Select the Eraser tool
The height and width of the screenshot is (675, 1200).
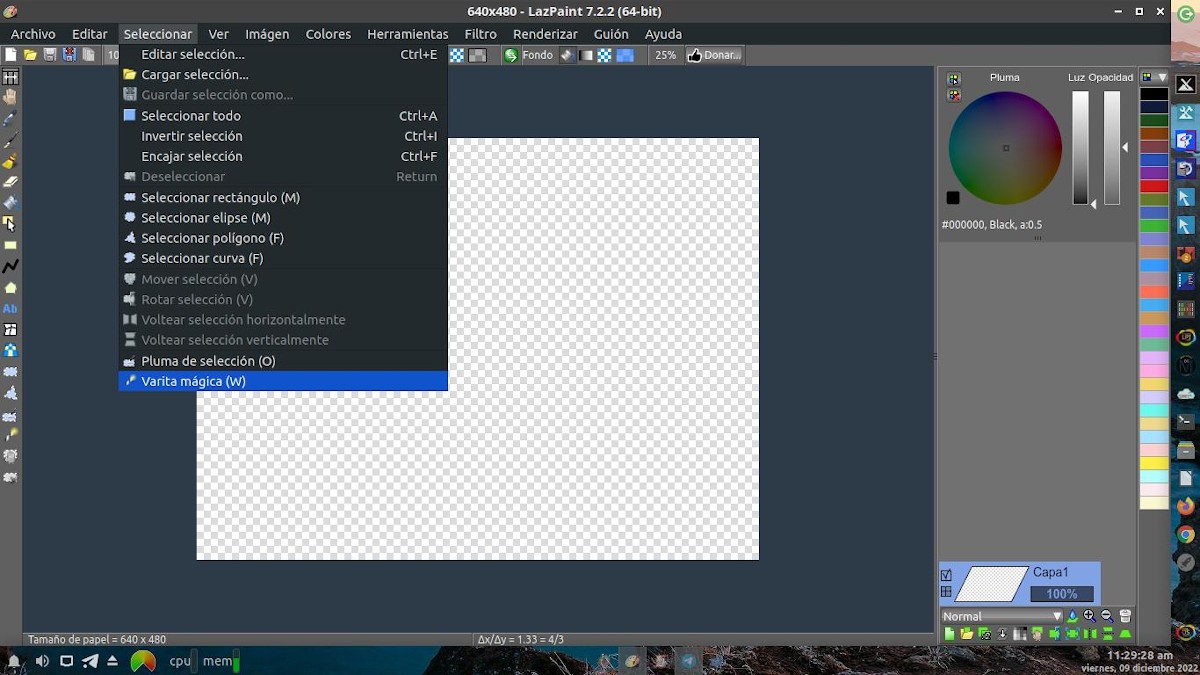[11, 182]
